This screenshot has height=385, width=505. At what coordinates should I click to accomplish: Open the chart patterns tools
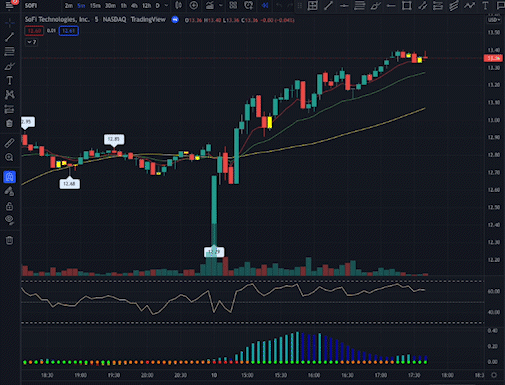pyautogui.click(x=9, y=95)
